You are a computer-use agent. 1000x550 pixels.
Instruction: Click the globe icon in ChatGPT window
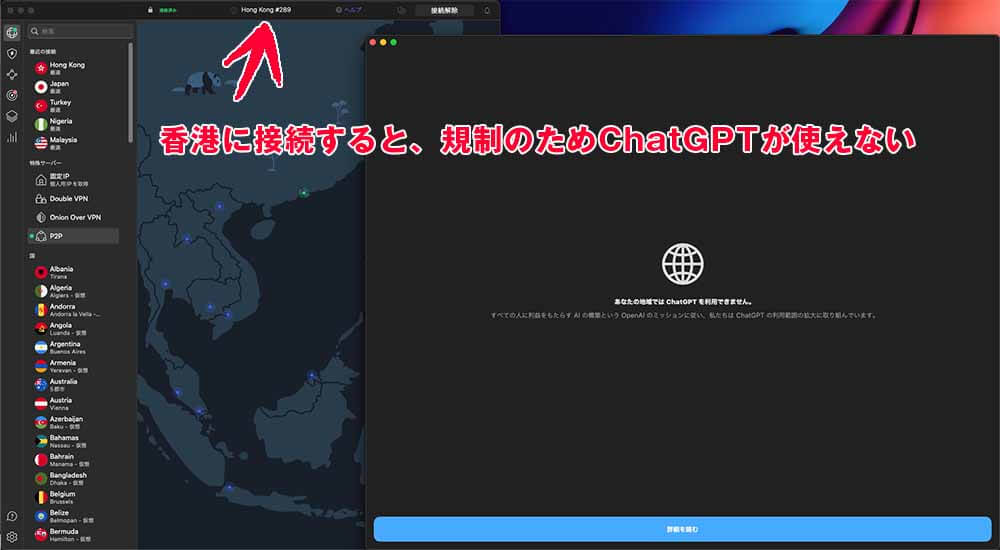(x=682, y=264)
